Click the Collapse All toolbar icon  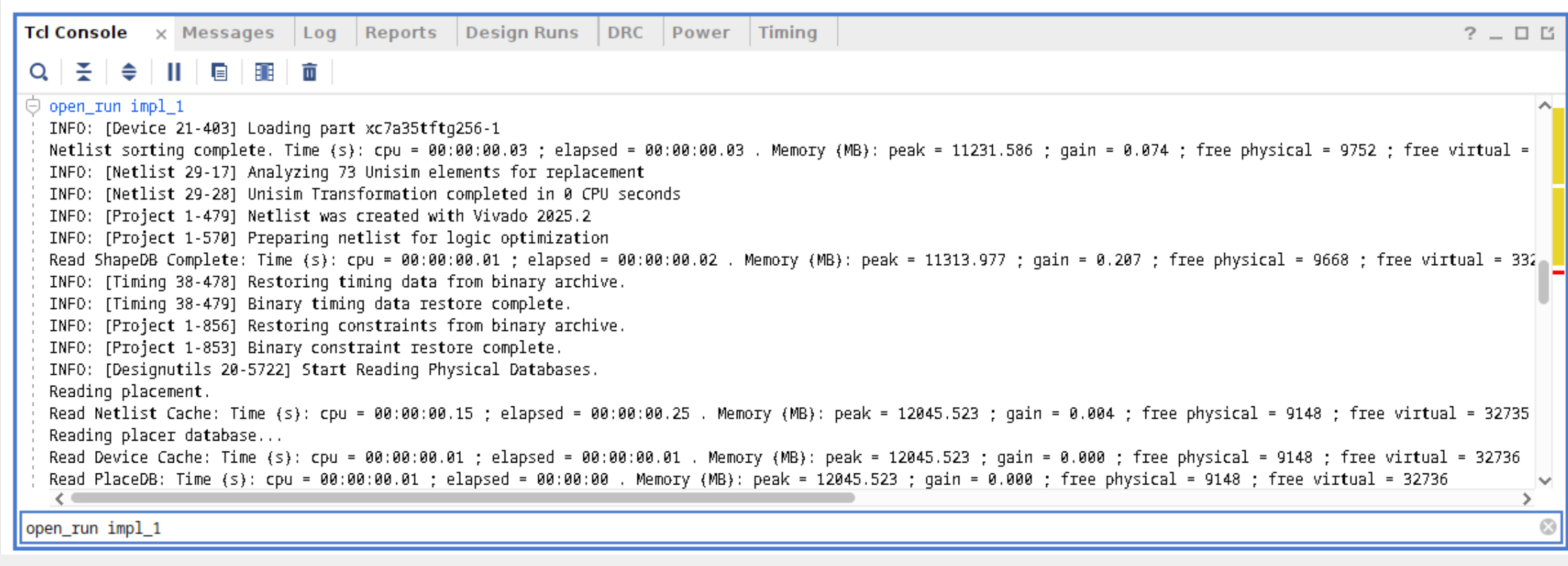(x=84, y=72)
